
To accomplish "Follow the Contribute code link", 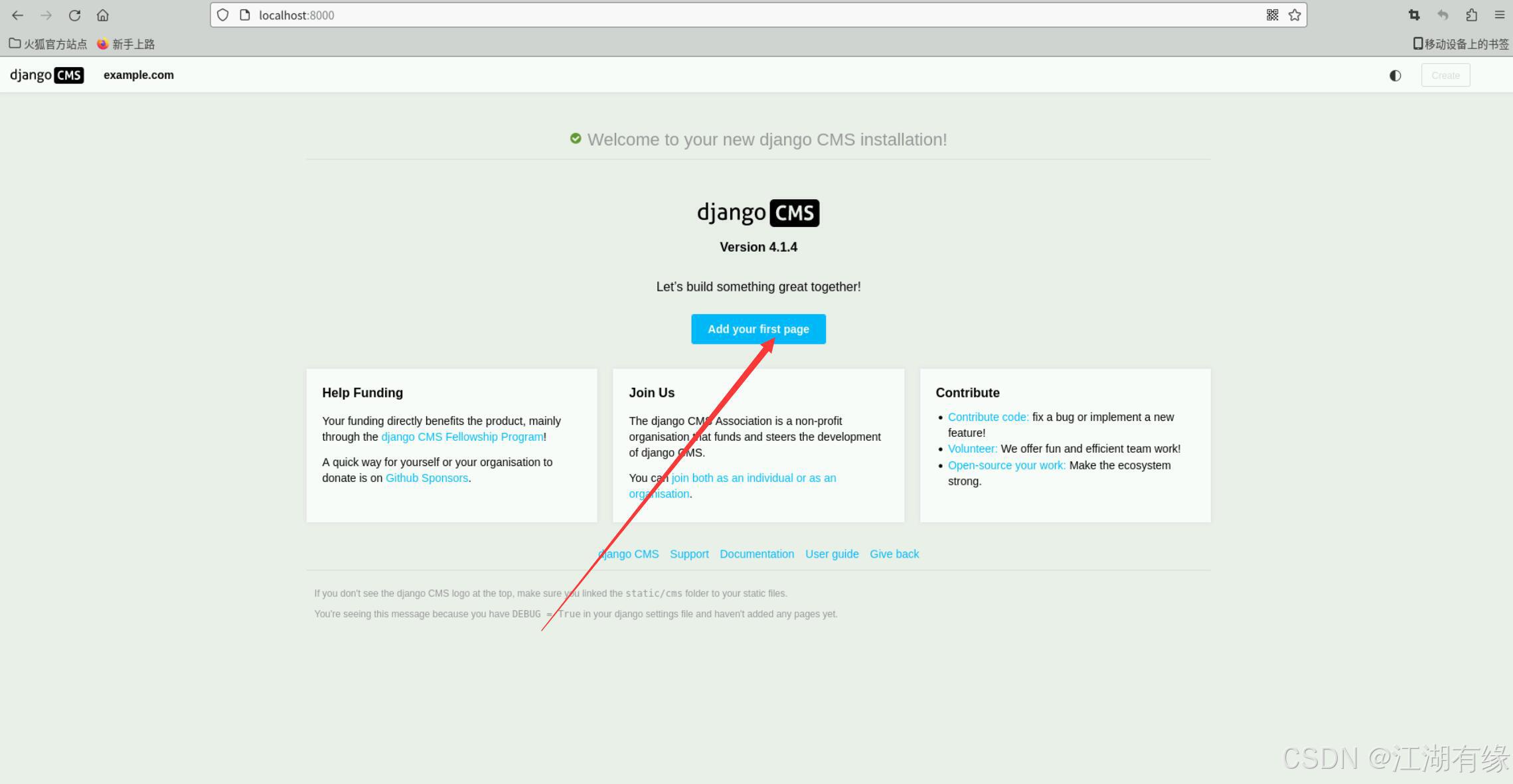I will (x=988, y=417).
